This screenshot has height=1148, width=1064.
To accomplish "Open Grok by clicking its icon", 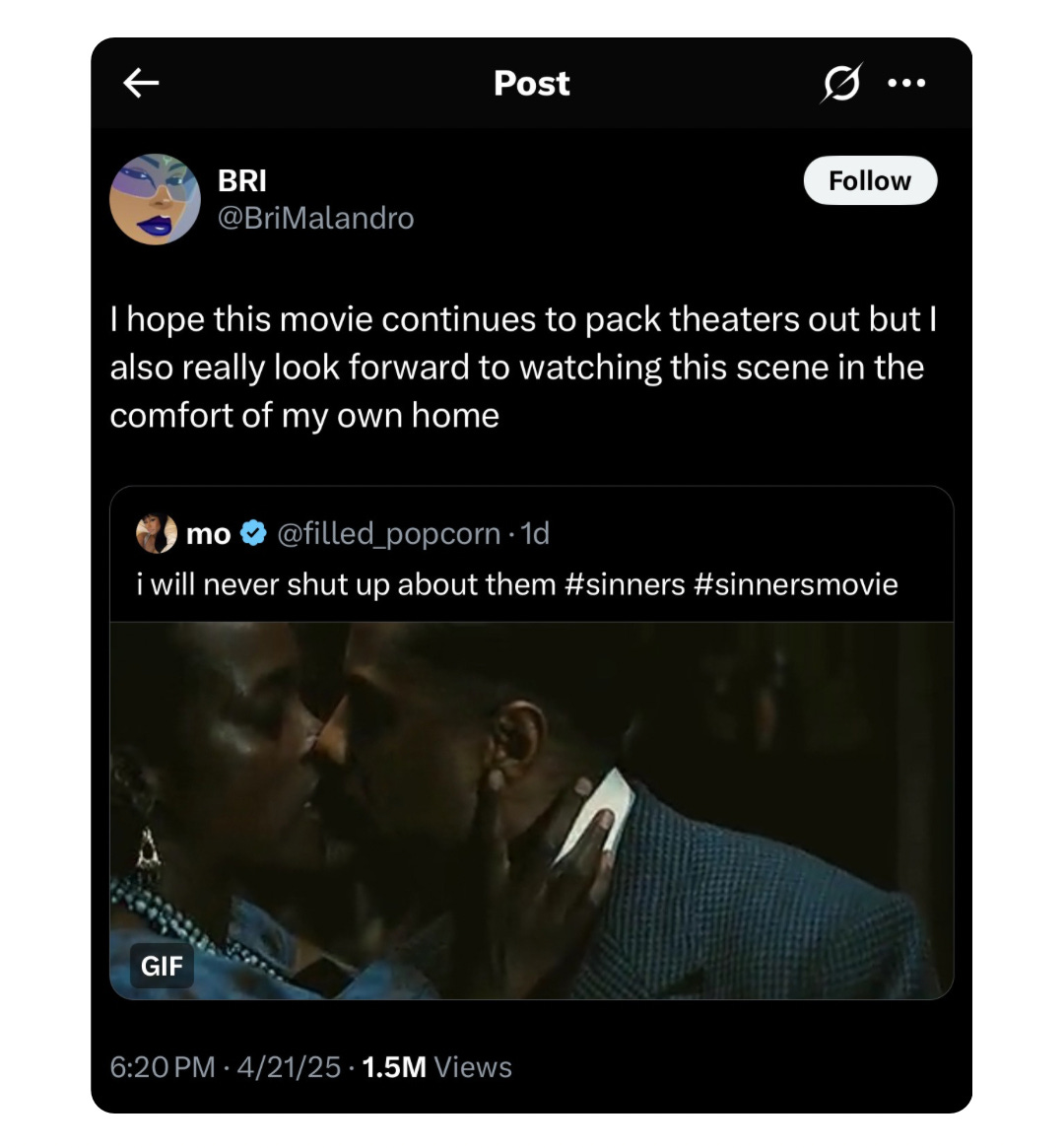I will point(842,83).
